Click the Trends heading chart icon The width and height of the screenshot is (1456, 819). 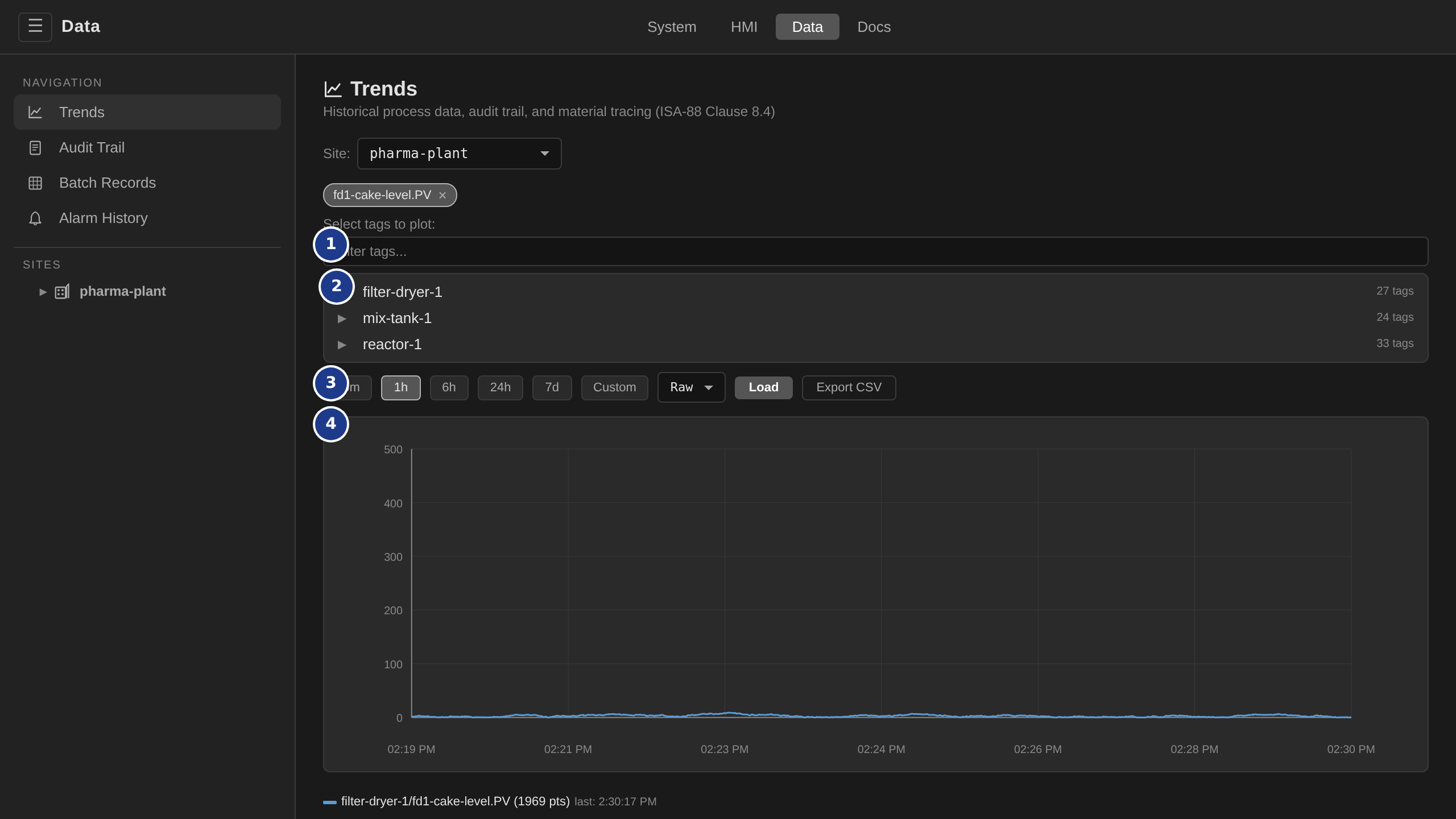click(x=333, y=89)
